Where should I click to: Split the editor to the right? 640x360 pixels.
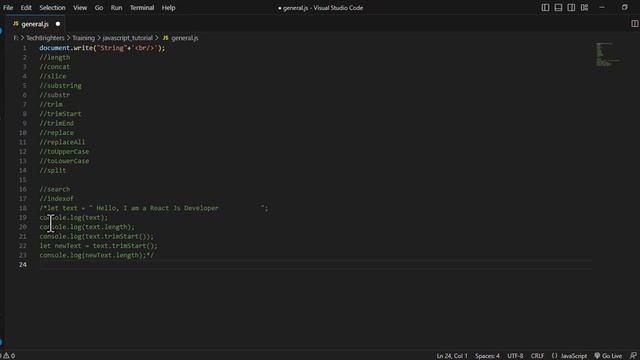[634, 24]
